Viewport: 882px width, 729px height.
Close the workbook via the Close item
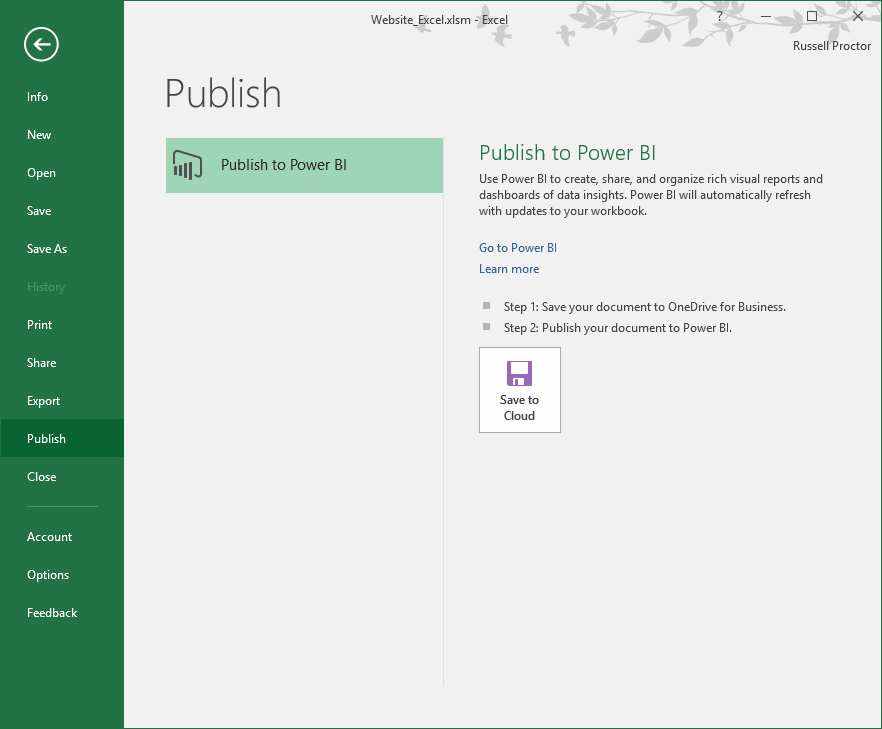pyautogui.click(x=62, y=476)
